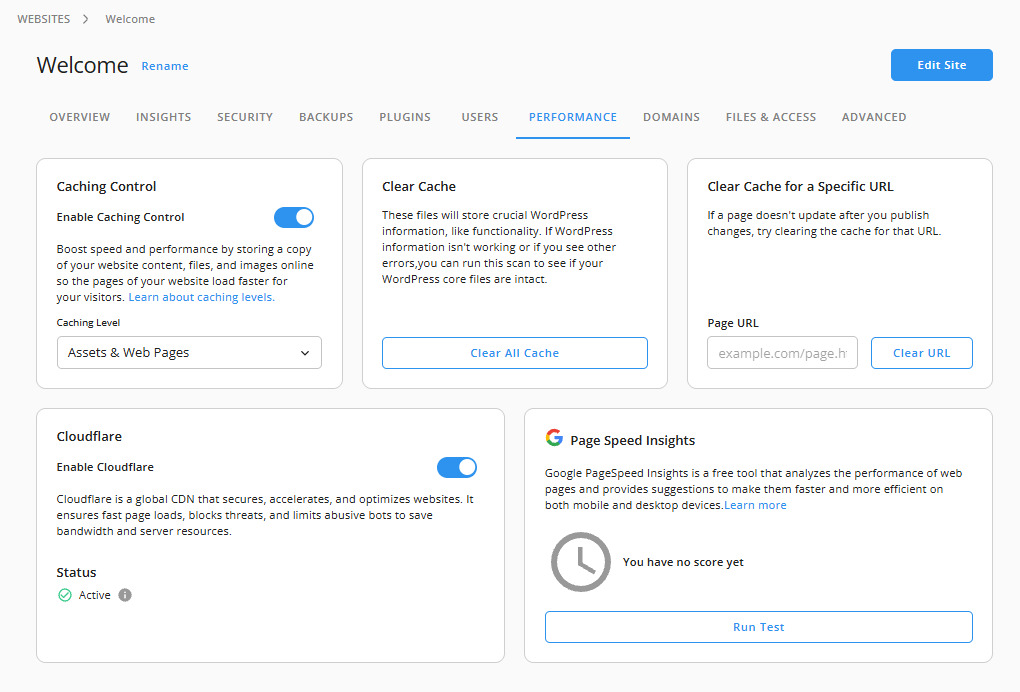Go to the Security tab
Image resolution: width=1020 pixels, height=692 pixels.
tap(245, 117)
